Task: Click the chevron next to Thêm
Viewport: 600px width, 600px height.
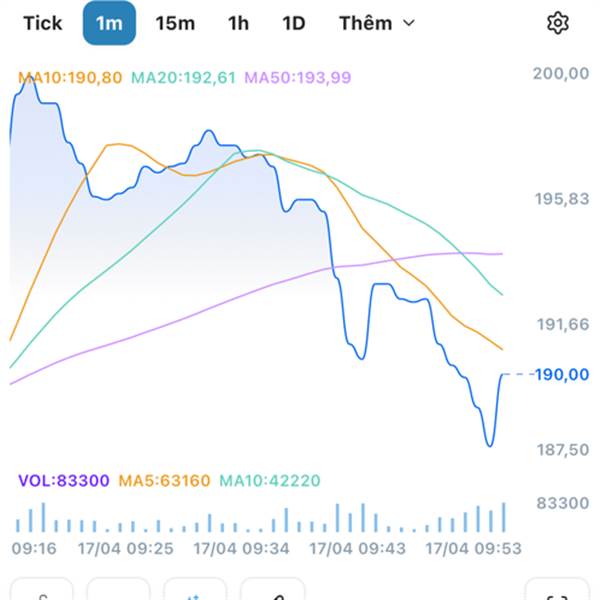Action: coord(408,23)
